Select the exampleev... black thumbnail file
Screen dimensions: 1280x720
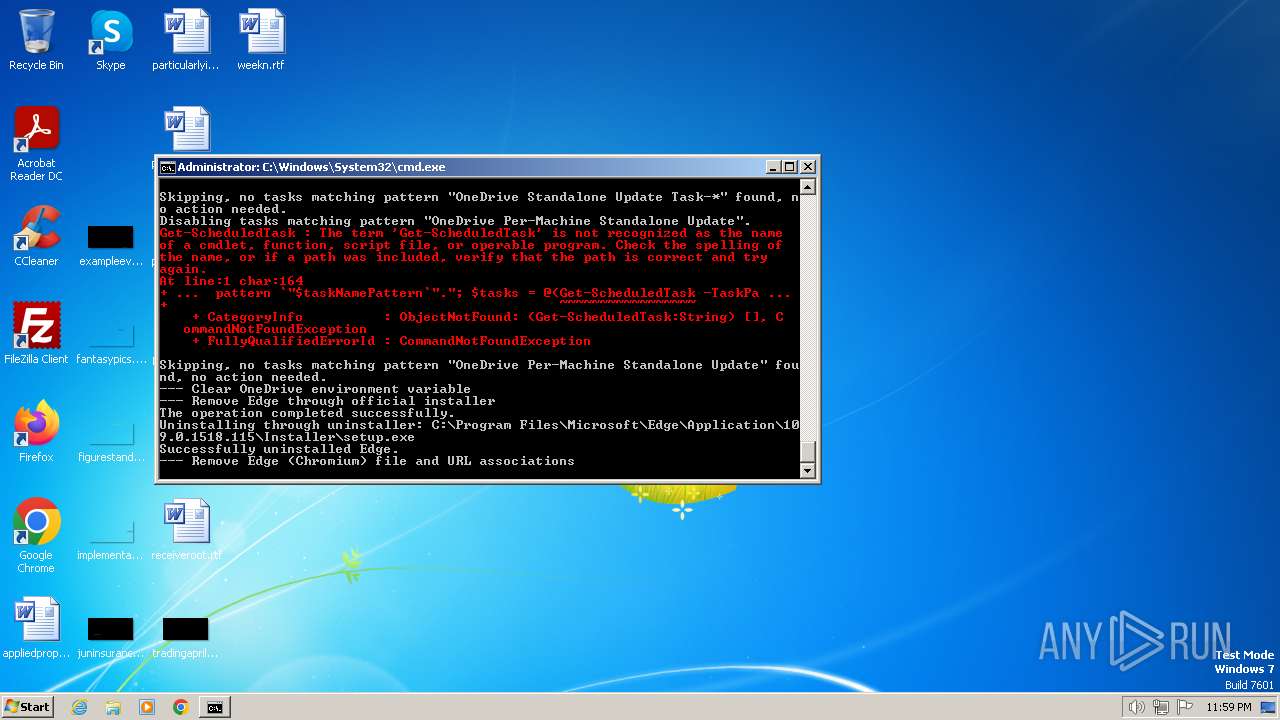click(x=110, y=245)
